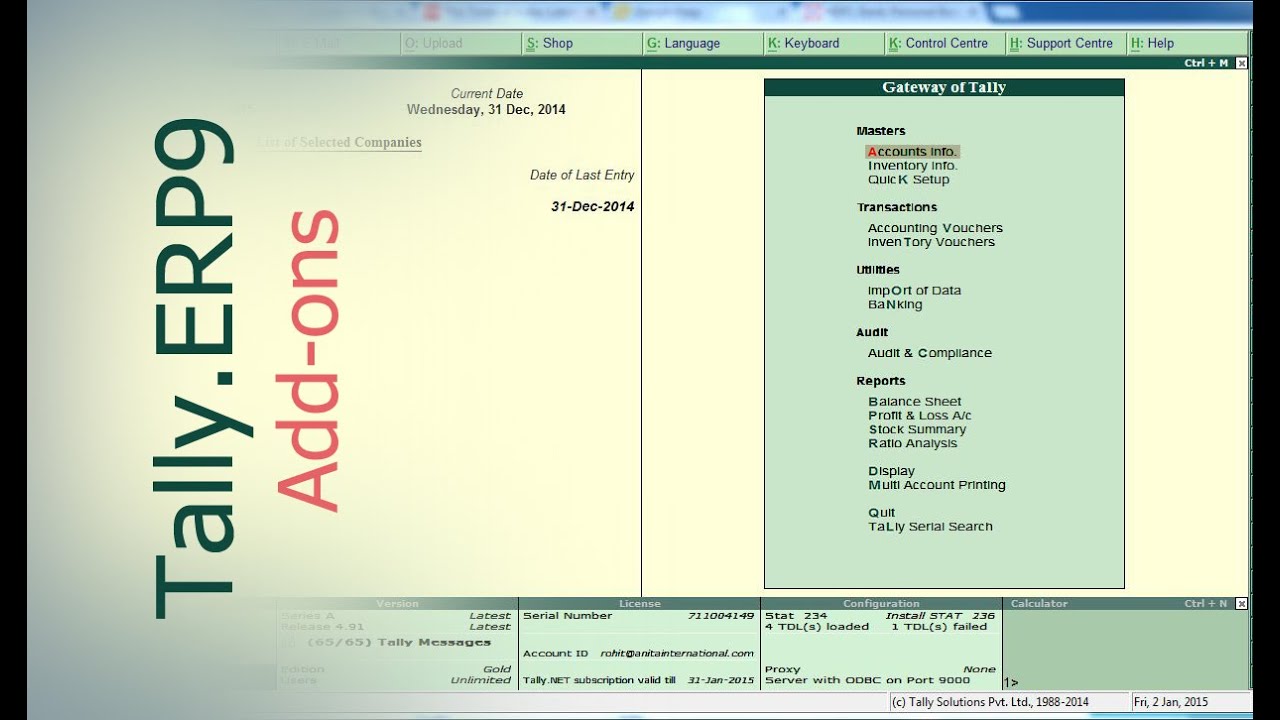Click Tally.NET subscription valid till text
Screen dimensions: 1280x720
(599, 680)
